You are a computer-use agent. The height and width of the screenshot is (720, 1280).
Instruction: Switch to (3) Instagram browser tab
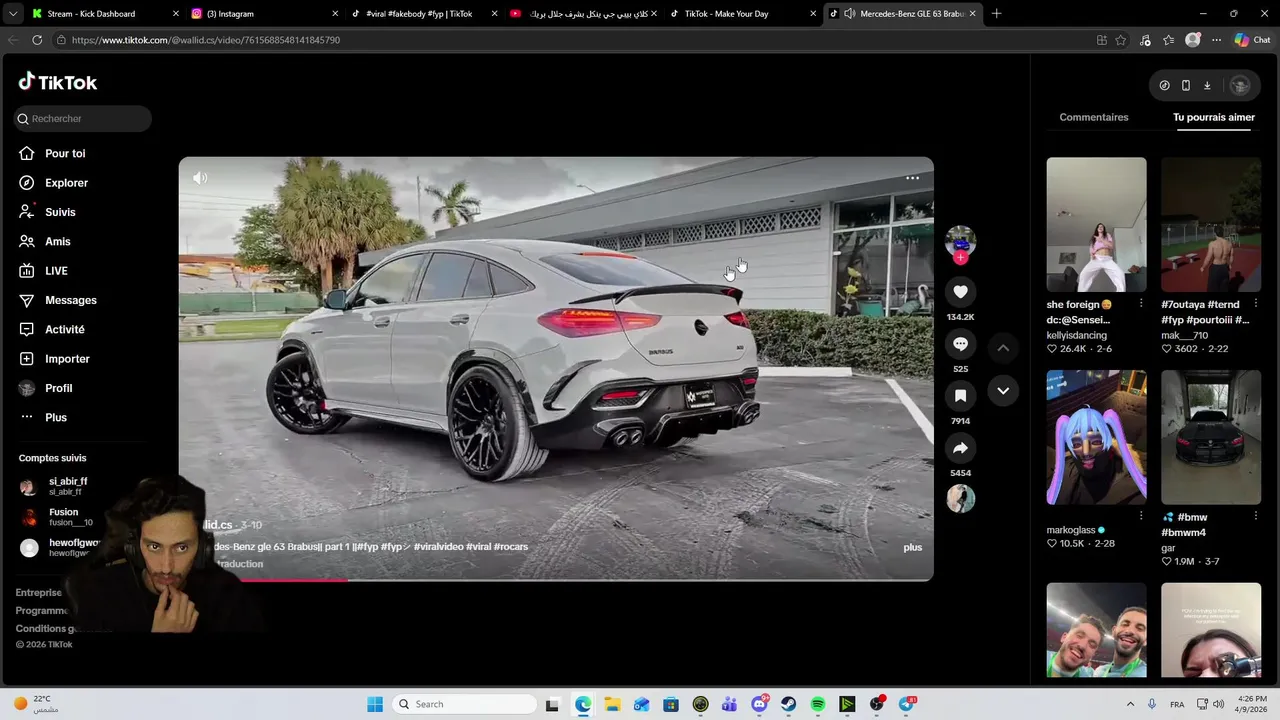(x=265, y=14)
